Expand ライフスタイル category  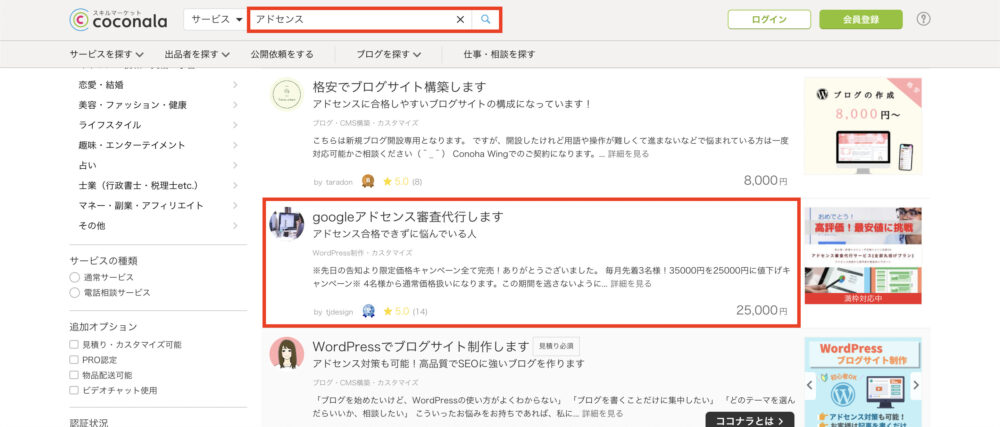click(158, 125)
